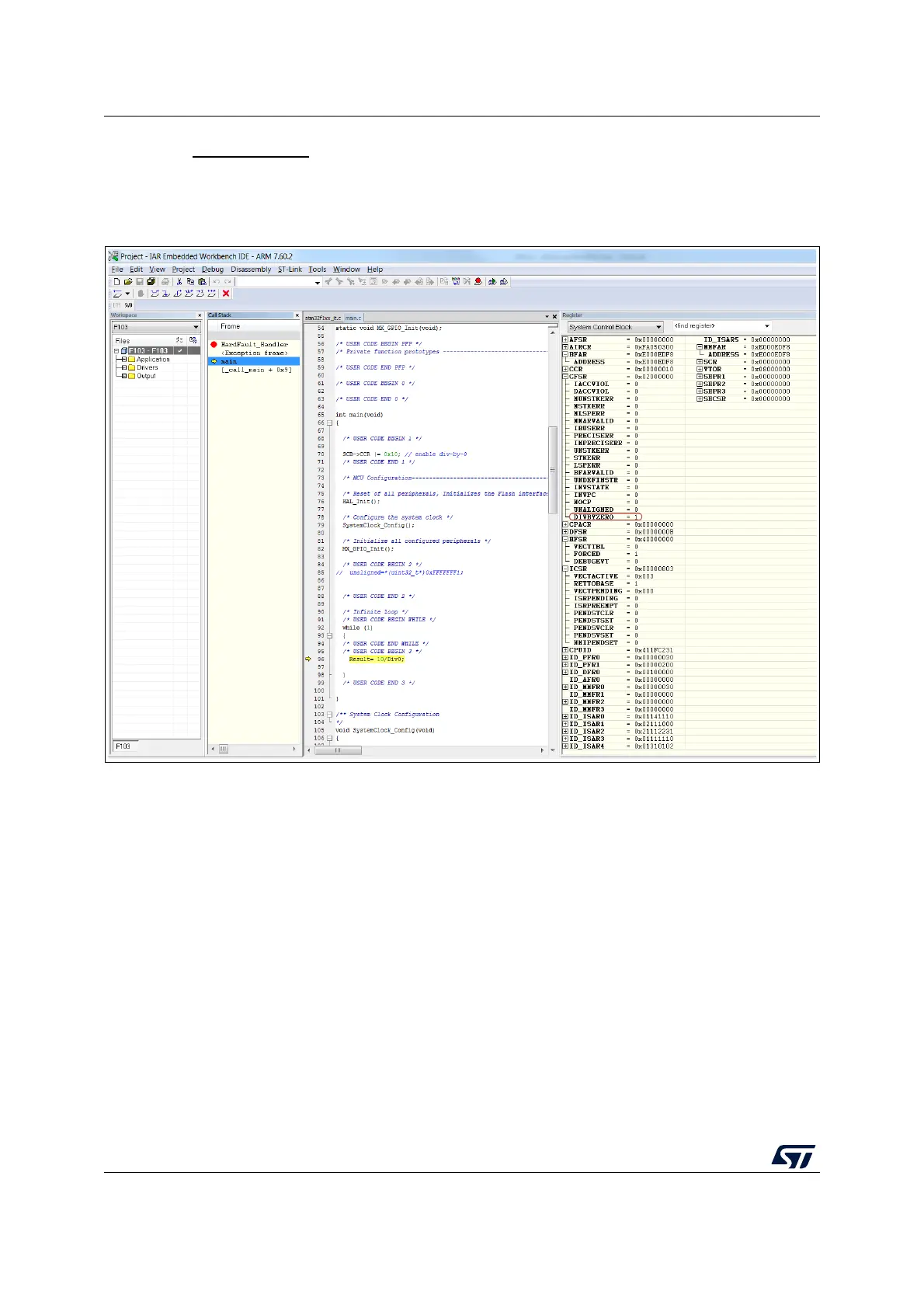924x1308 pixels.
Task: Open the Project menu
Action: pyautogui.click(x=183, y=270)
